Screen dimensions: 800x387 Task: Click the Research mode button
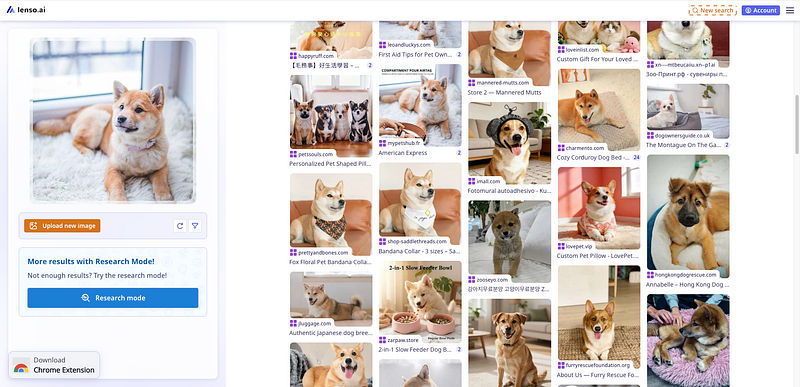click(x=113, y=298)
